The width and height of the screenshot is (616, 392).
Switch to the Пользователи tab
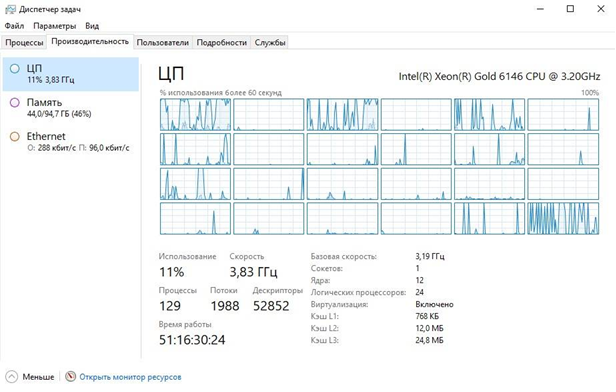point(162,42)
